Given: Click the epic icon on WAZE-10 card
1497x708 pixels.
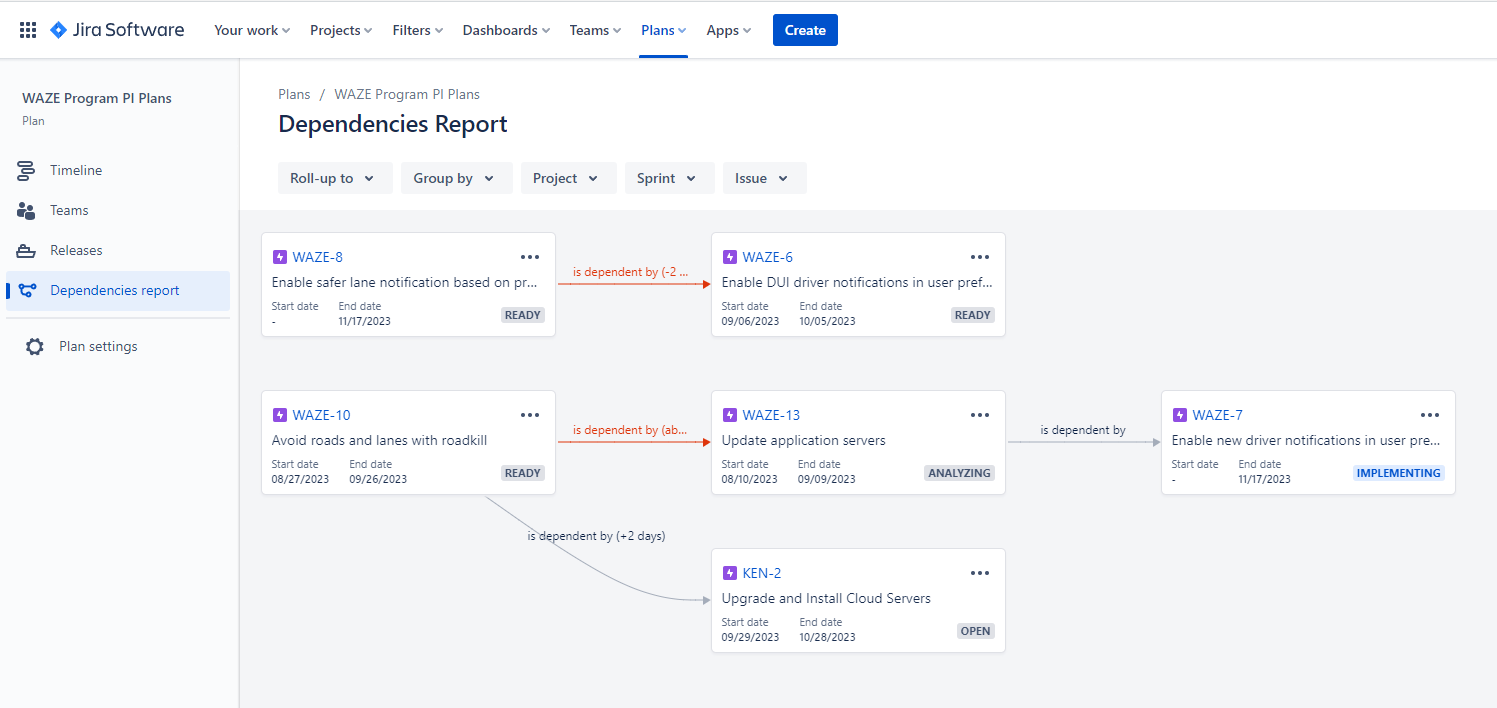Looking at the screenshot, I should click(x=280, y=415).
